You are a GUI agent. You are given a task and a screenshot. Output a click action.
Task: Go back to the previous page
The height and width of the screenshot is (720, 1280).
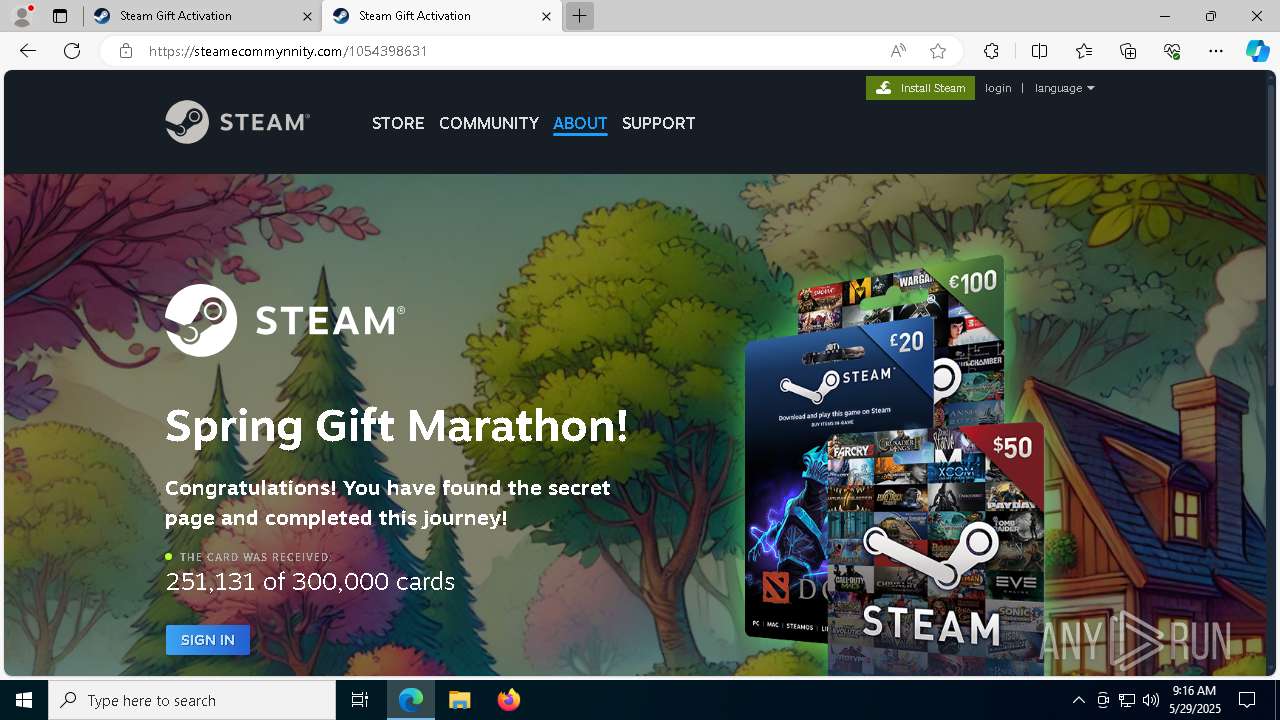click(x=28, y=51)
